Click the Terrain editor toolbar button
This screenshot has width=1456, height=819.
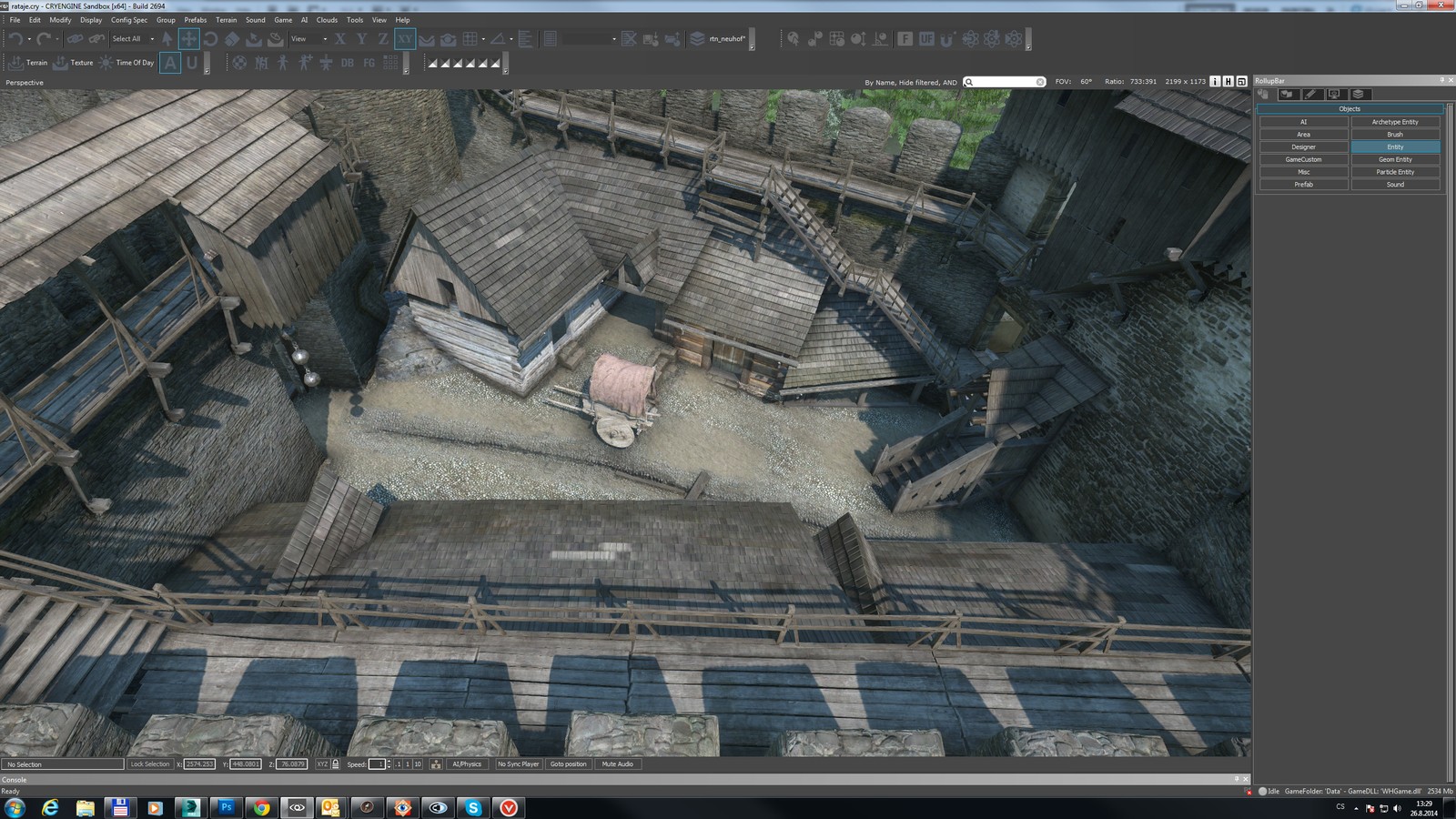[x=26, y=63]
